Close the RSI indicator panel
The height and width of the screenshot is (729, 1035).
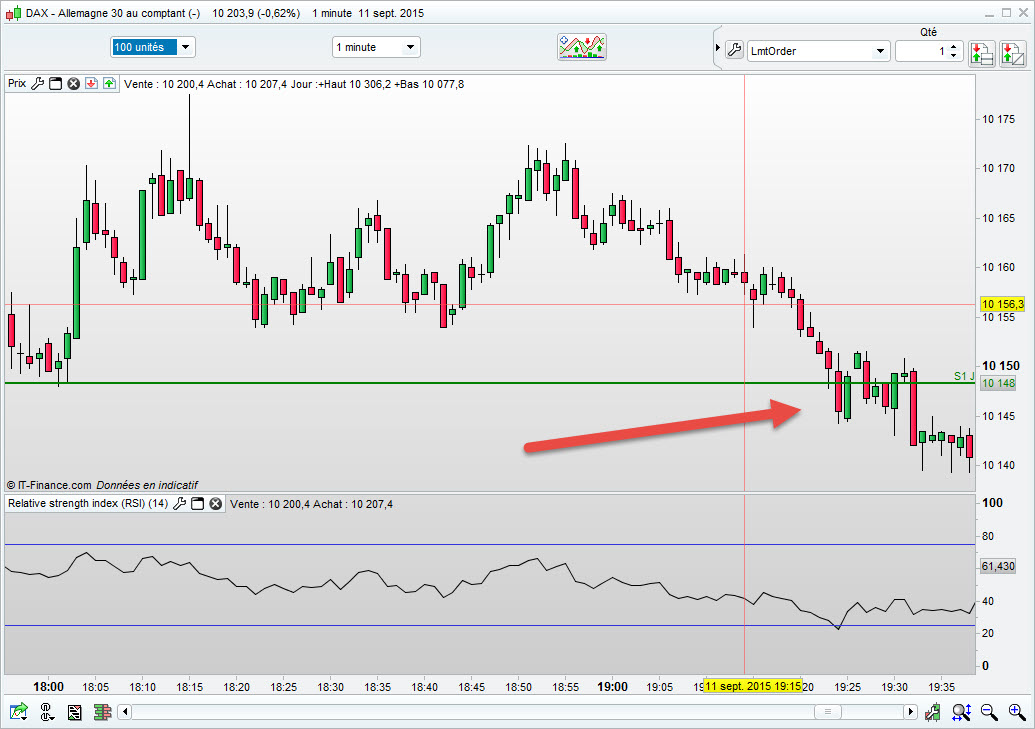point(215,503)
